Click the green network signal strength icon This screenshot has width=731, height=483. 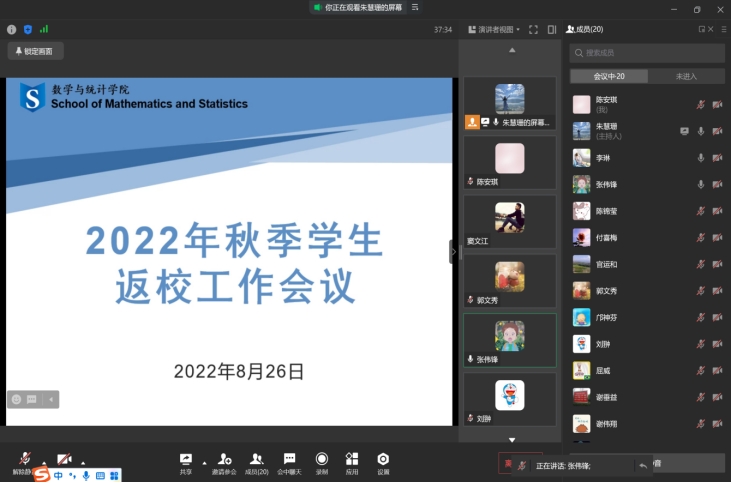click(44, 30)
